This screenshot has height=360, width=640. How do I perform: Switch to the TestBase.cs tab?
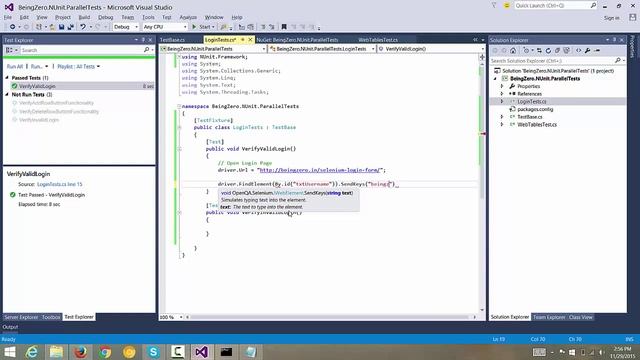pyautogui.click(x=172, y=40)
